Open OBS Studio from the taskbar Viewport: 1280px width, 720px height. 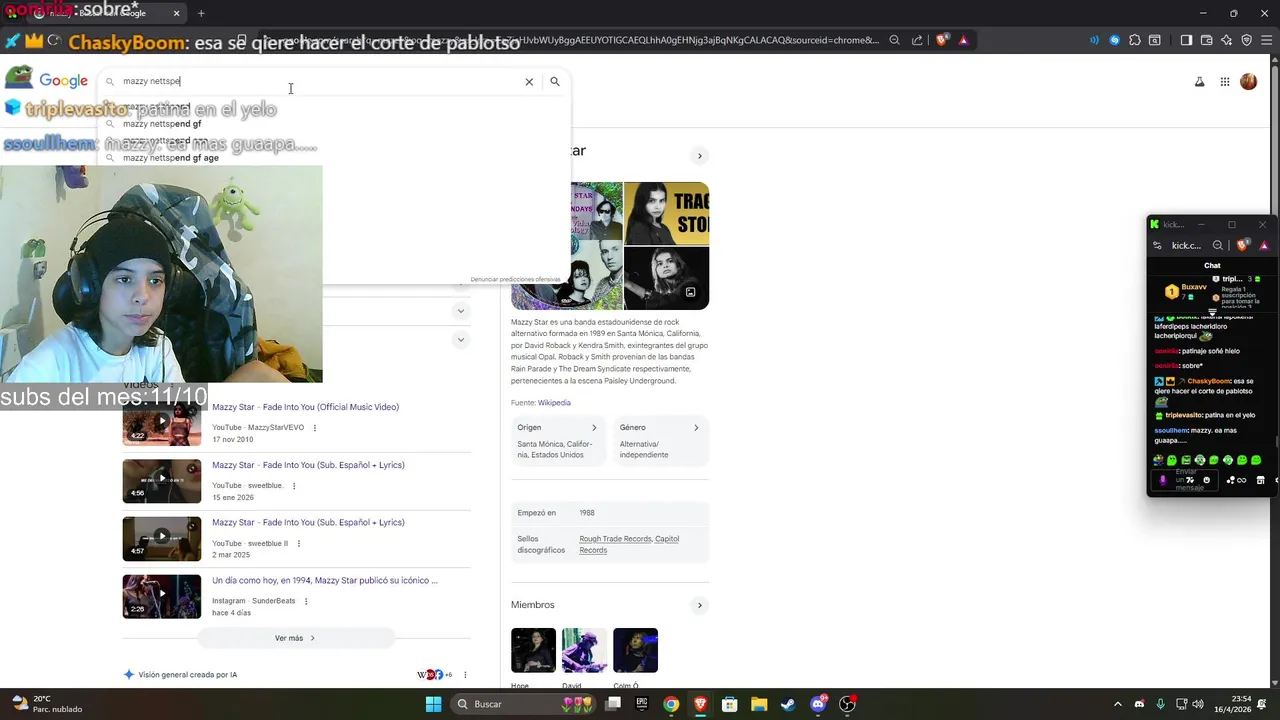[x=847, y=704]
